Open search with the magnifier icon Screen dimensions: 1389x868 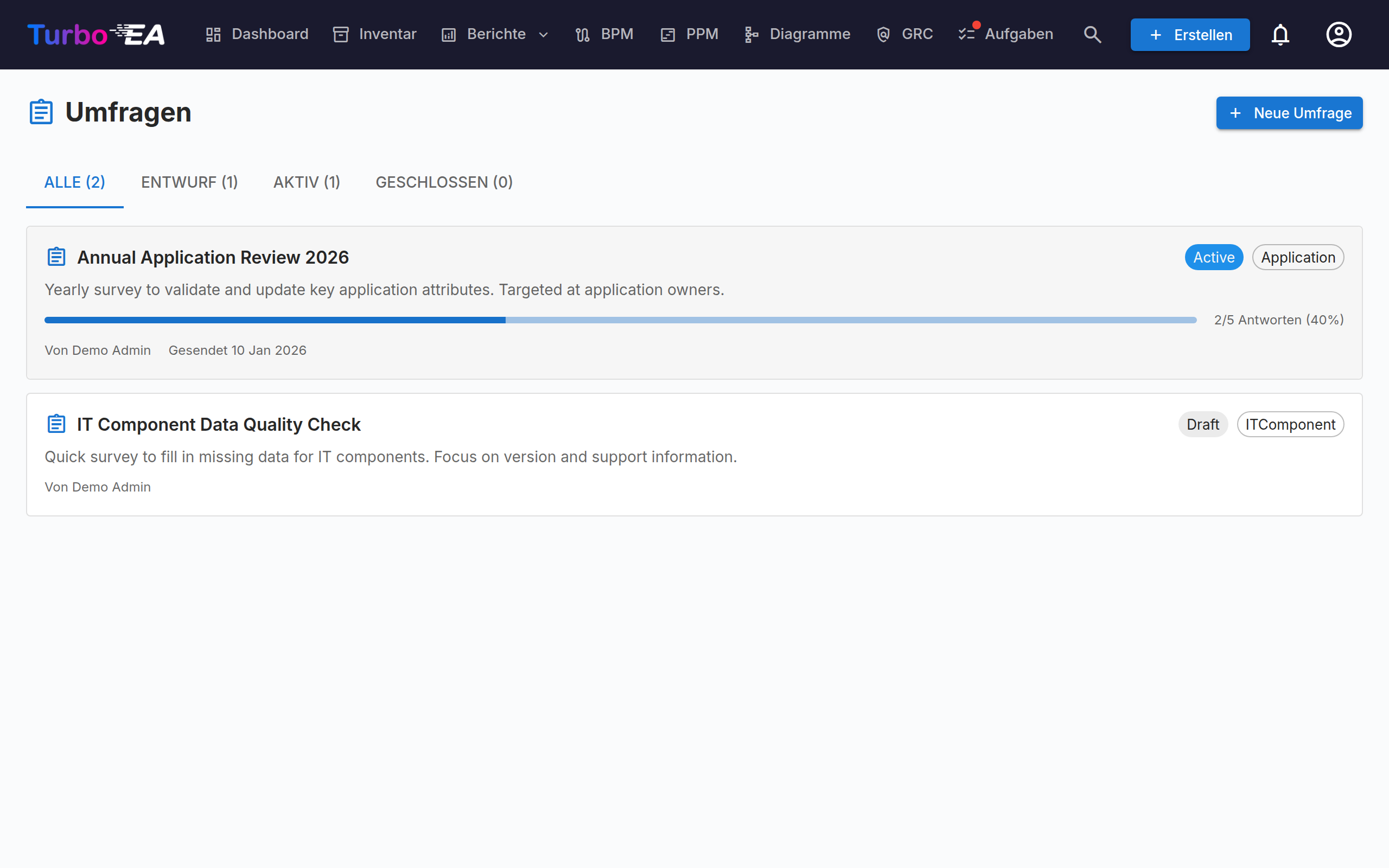click(x=1092, y=34)
